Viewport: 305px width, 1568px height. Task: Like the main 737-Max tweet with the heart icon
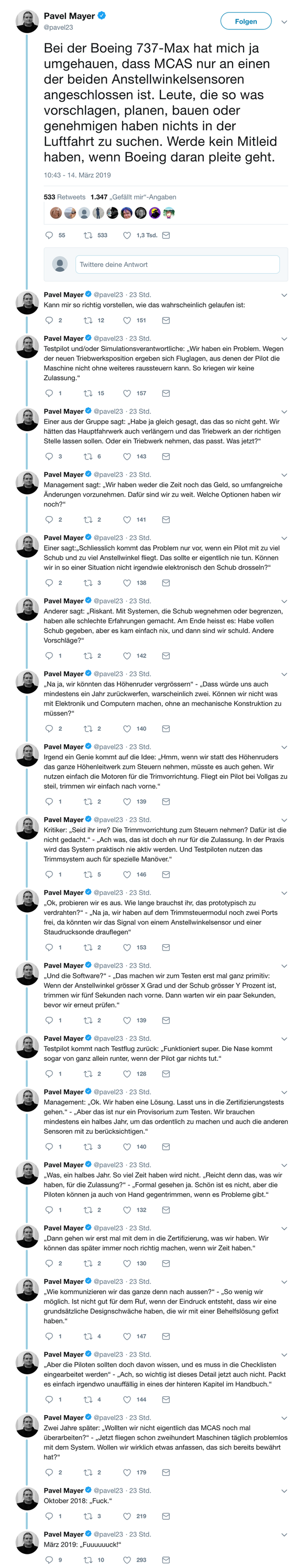(x=127, y=236)
